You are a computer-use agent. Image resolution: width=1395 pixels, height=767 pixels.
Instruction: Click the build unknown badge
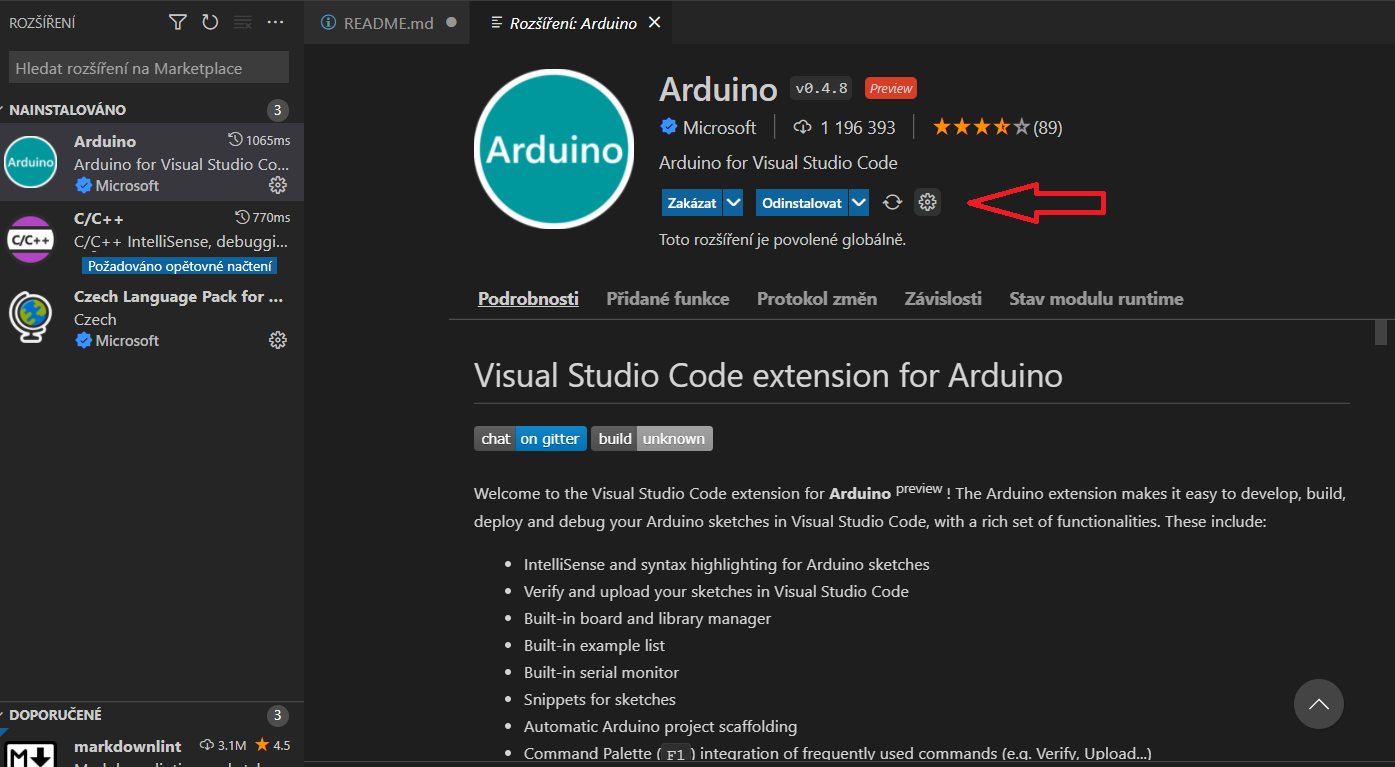coord(652,438)
